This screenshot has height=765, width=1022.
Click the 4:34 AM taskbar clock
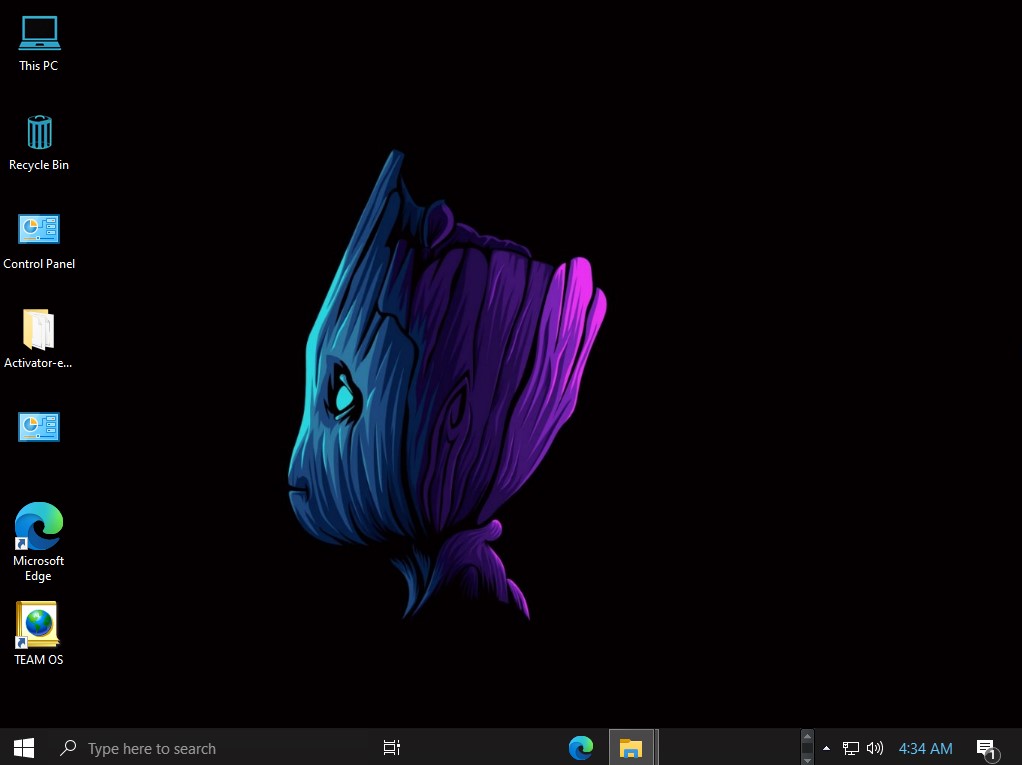(x=925, y=748)
